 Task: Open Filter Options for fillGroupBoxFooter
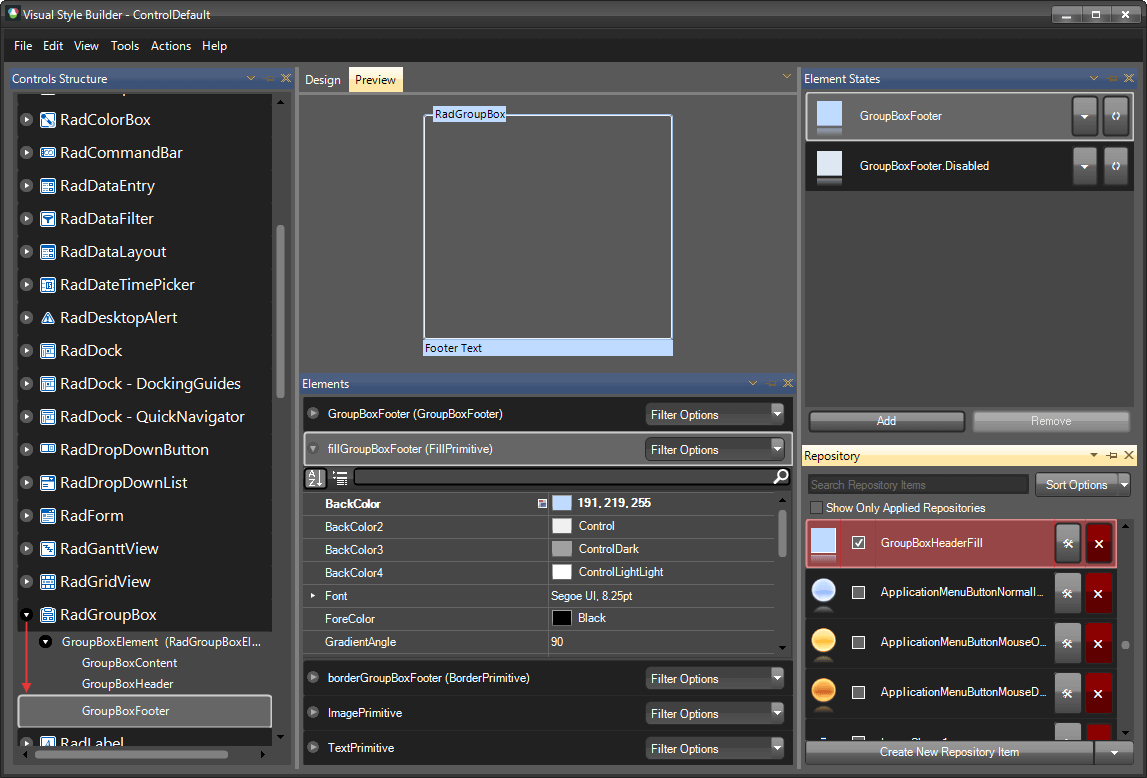[x=715, y=448]
